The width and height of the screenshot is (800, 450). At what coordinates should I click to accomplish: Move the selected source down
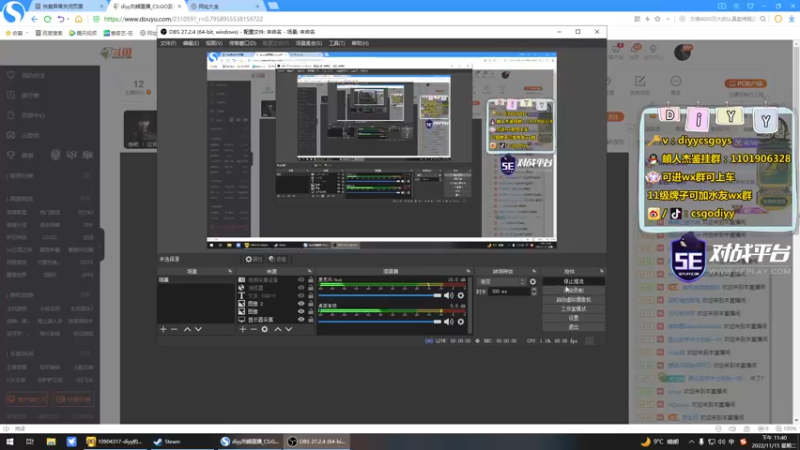point(288,330)
